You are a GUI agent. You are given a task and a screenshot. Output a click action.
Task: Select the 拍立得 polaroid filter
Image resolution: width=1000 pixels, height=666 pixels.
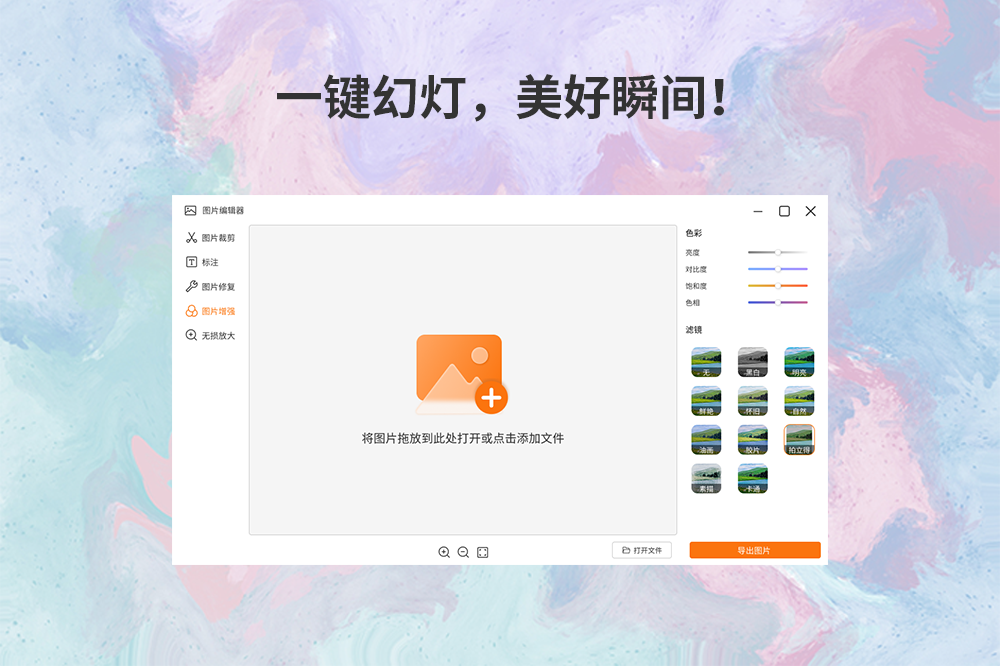799,439
